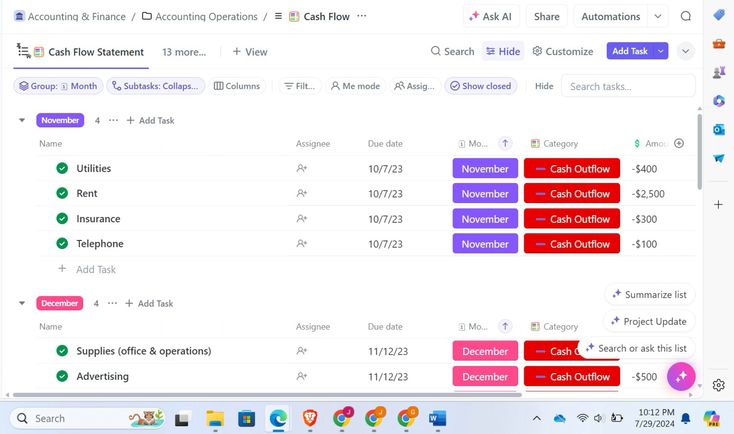Screen dimensions: 734x434
Task: Open the Cash Flow list ellipsis menu
Action: coord(361,16)
